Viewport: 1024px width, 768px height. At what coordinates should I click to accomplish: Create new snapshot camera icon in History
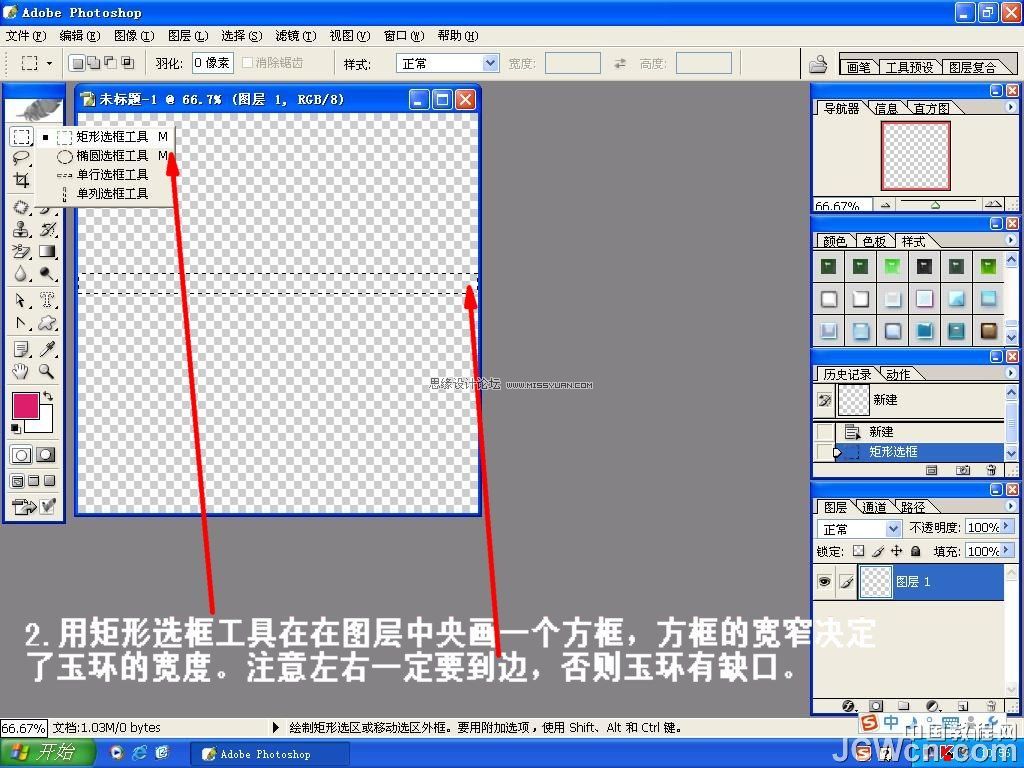(963, 470)
